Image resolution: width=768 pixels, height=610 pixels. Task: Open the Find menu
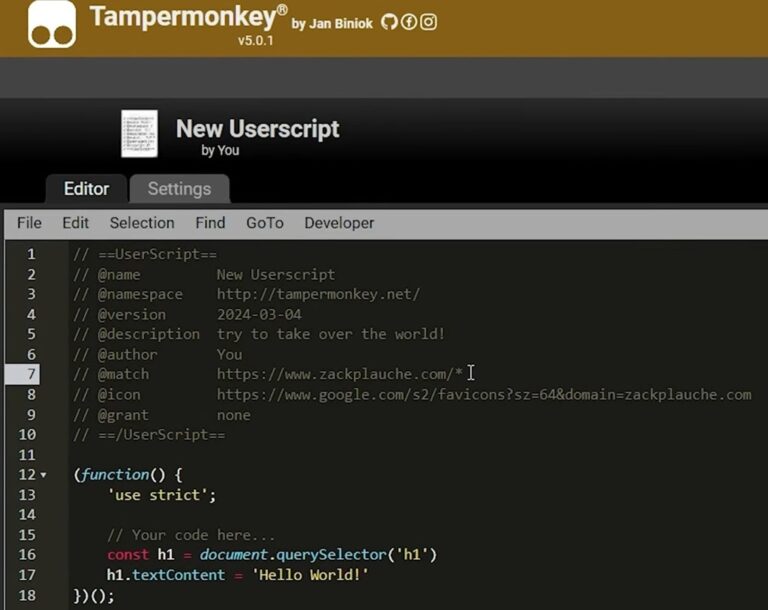[x=210, y=223]
